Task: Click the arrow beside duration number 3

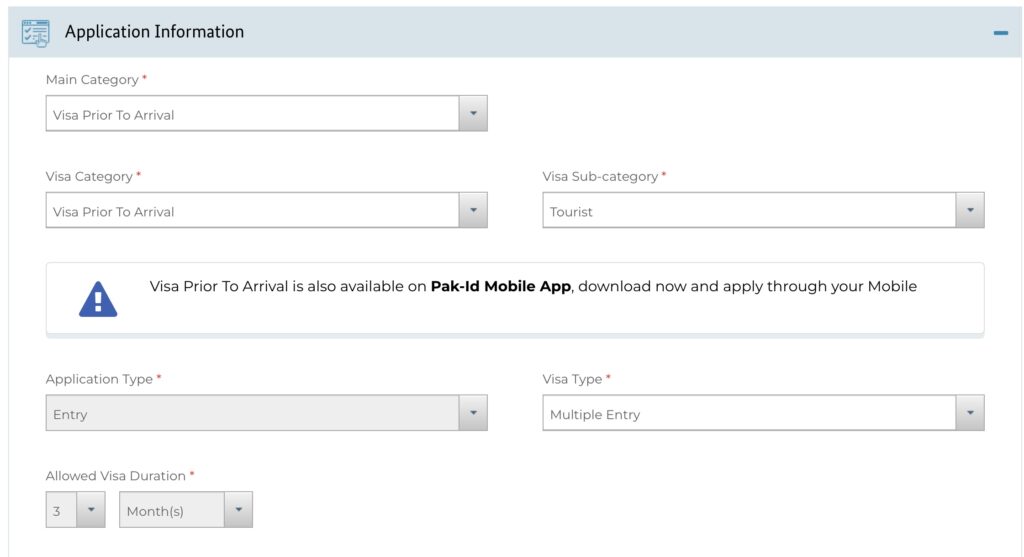Action: click(90, 510)
